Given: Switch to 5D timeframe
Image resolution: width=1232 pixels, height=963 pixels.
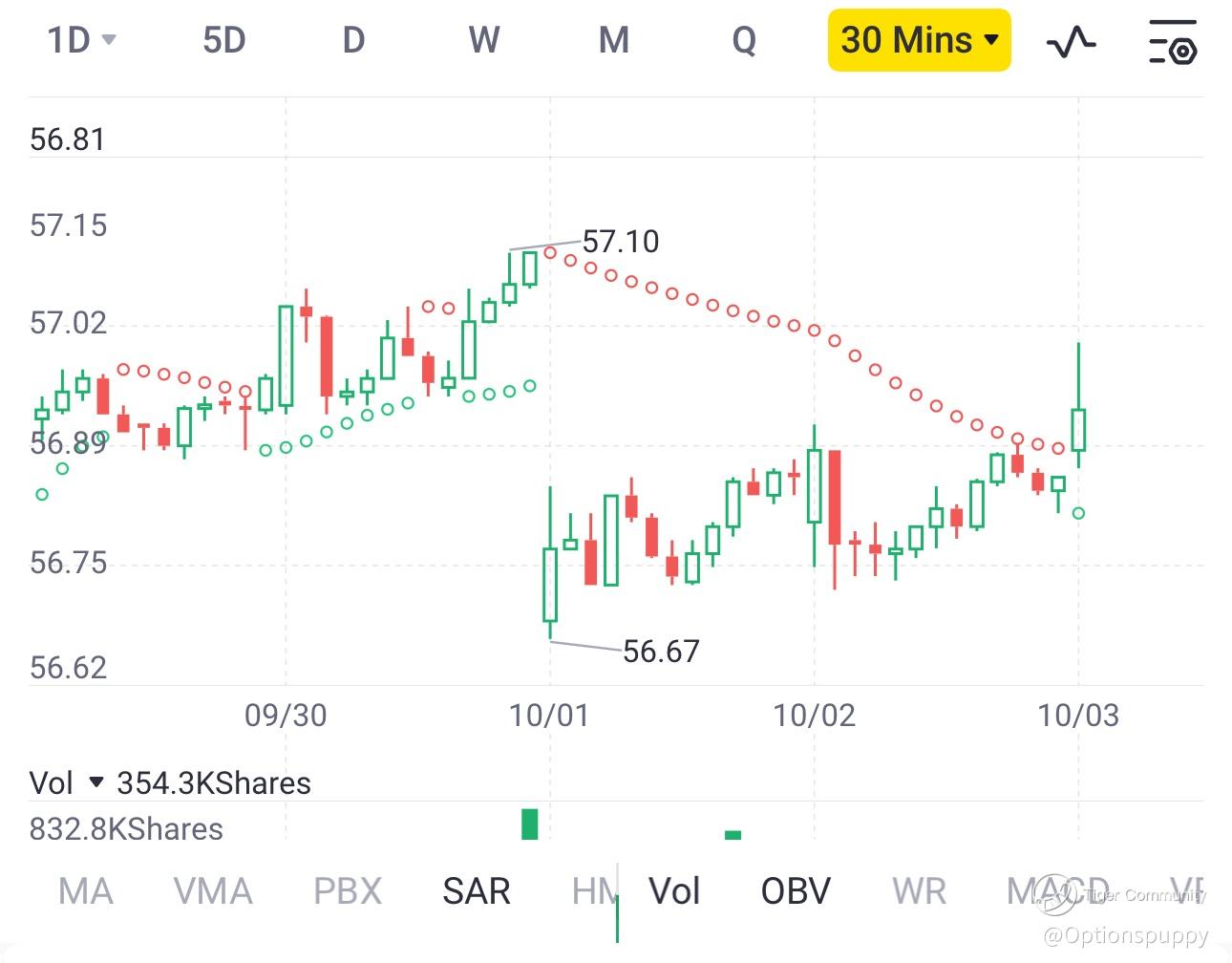Looking at the screenshot, I should click(224, 40).
